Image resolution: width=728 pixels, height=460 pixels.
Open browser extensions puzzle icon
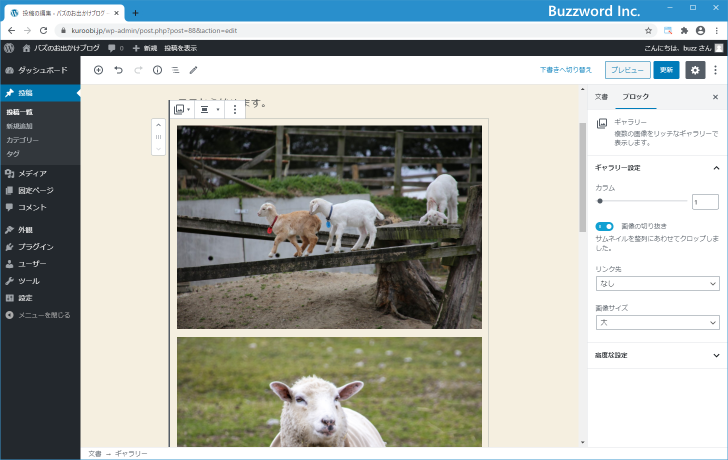pos(684,31)
